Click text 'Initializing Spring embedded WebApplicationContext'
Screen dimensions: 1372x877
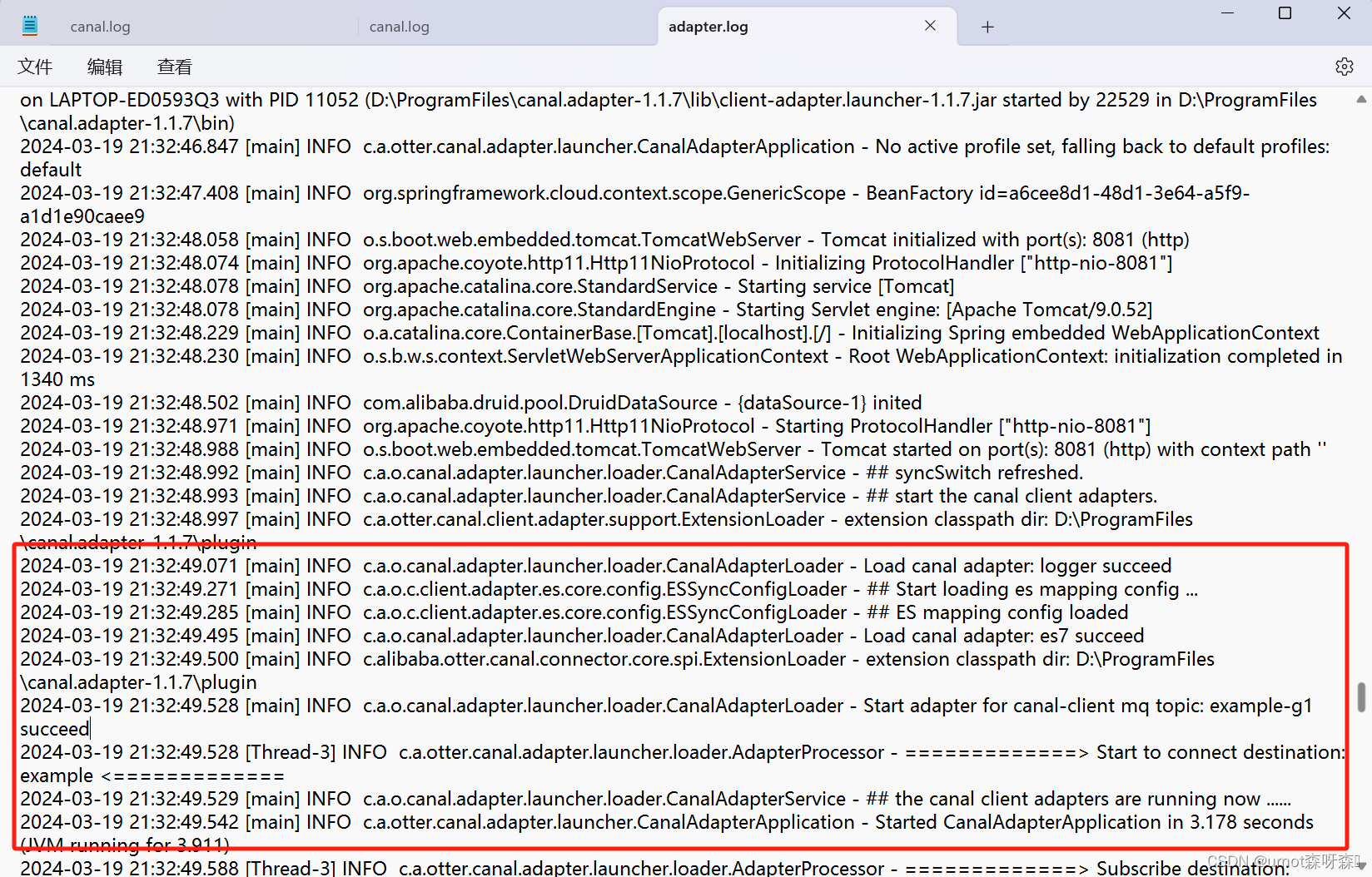tap(1086, 333)
